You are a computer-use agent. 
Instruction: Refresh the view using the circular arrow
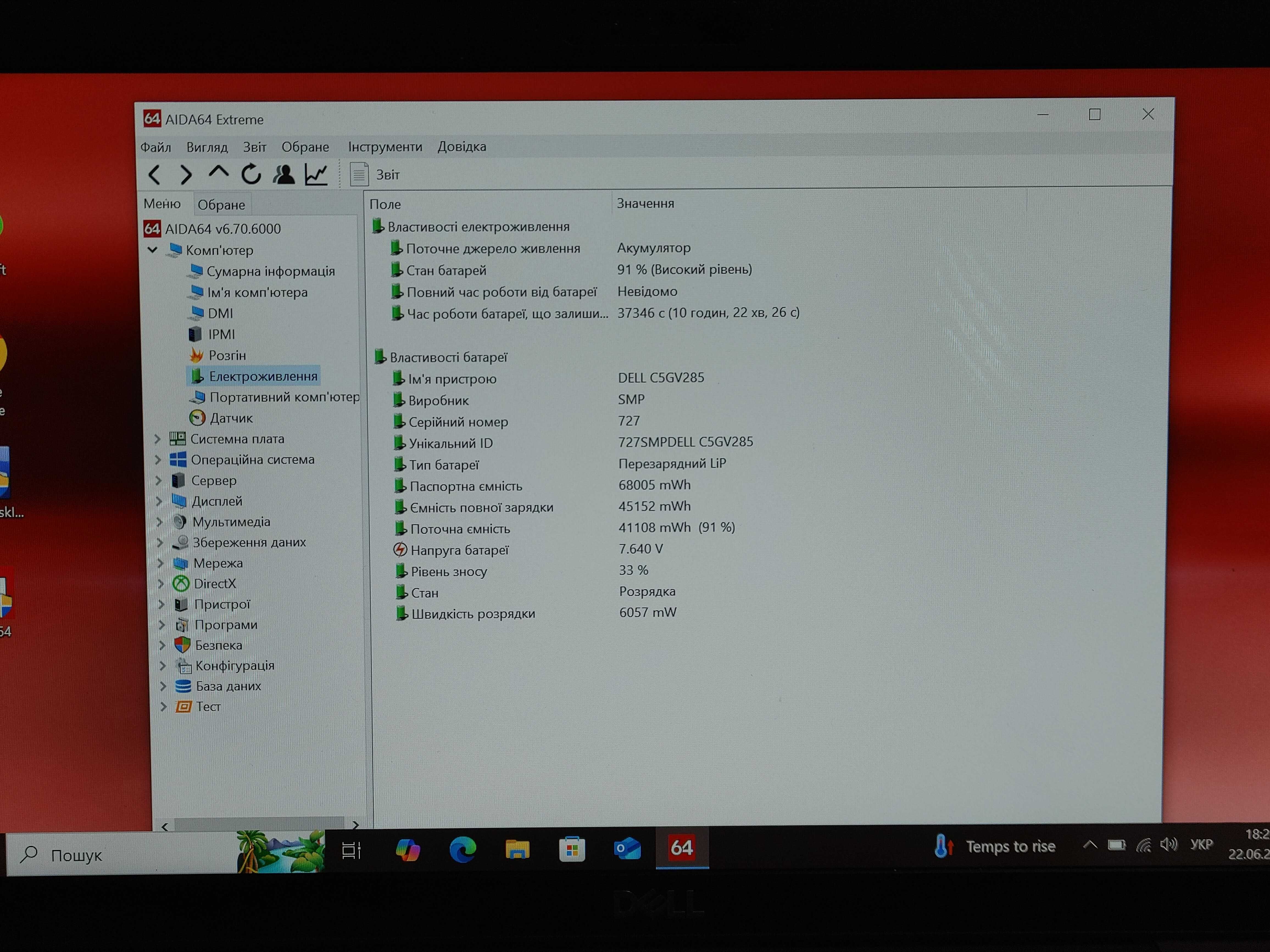(251, 174)
